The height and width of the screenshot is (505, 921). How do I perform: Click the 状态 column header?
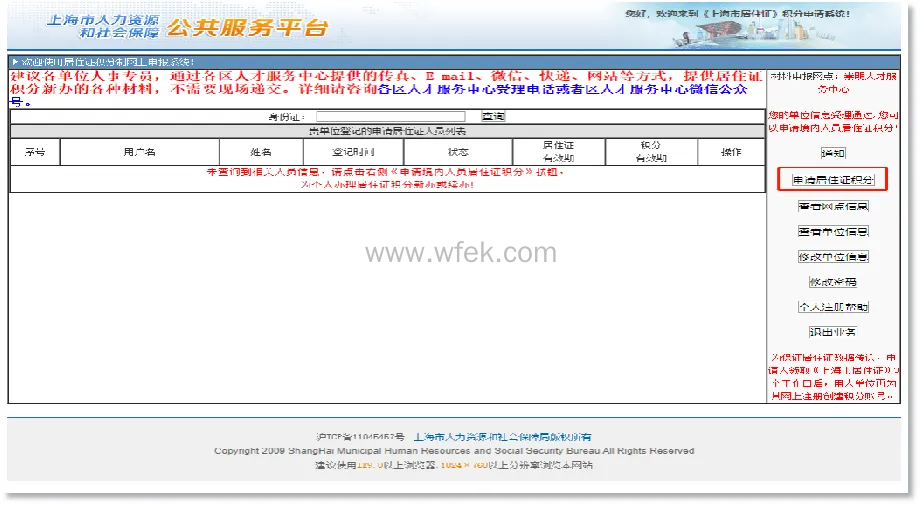pyautogui.click(x=458, y=152)
